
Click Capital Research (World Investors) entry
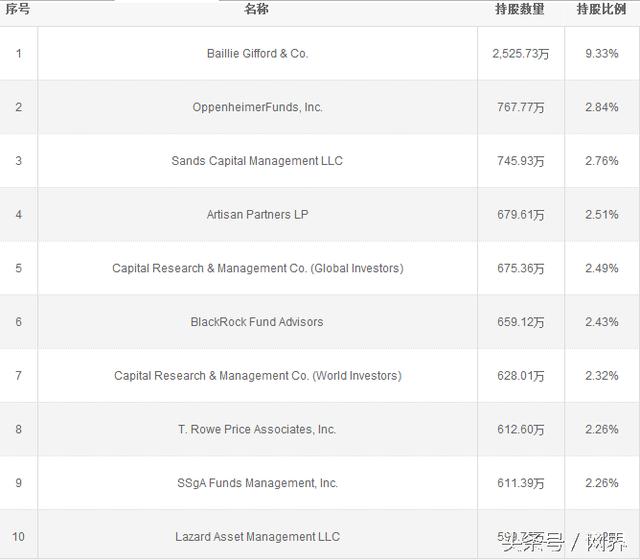[x=257, y=376]
